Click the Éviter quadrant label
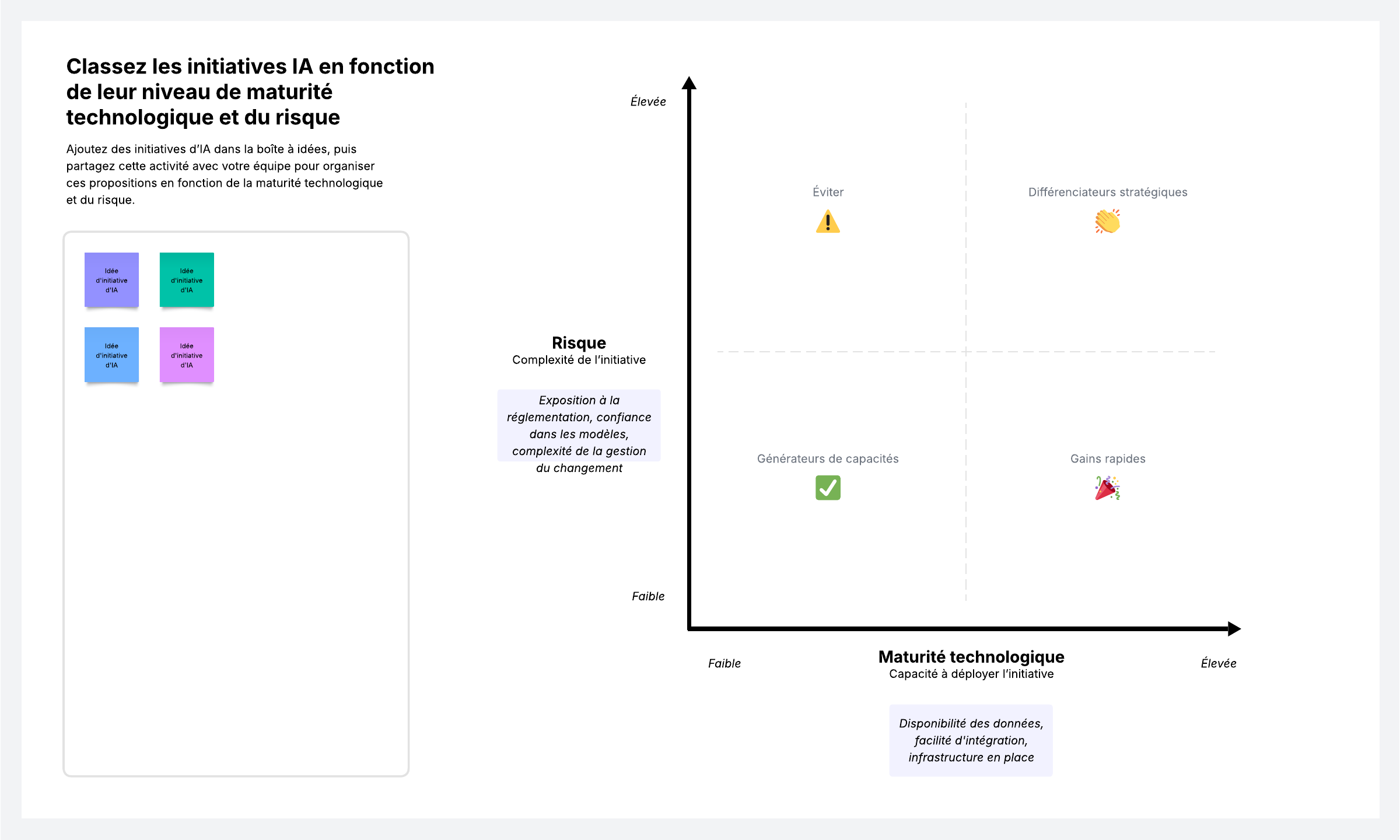 click(828, 192)
